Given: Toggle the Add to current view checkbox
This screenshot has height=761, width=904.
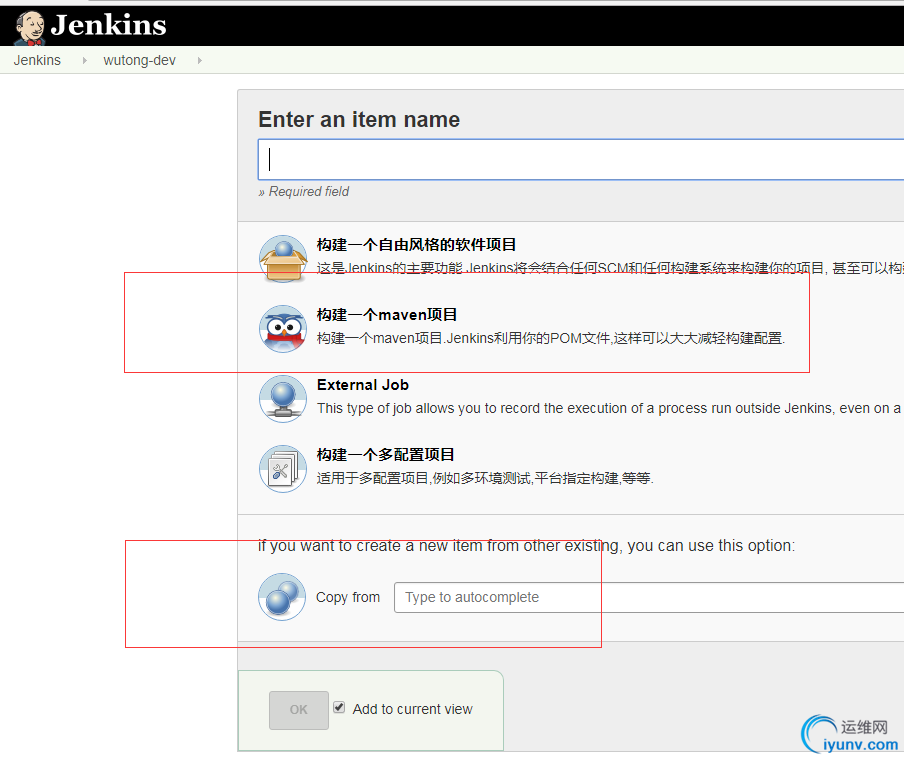Looking at the screenshot, I should click(339, 707).
